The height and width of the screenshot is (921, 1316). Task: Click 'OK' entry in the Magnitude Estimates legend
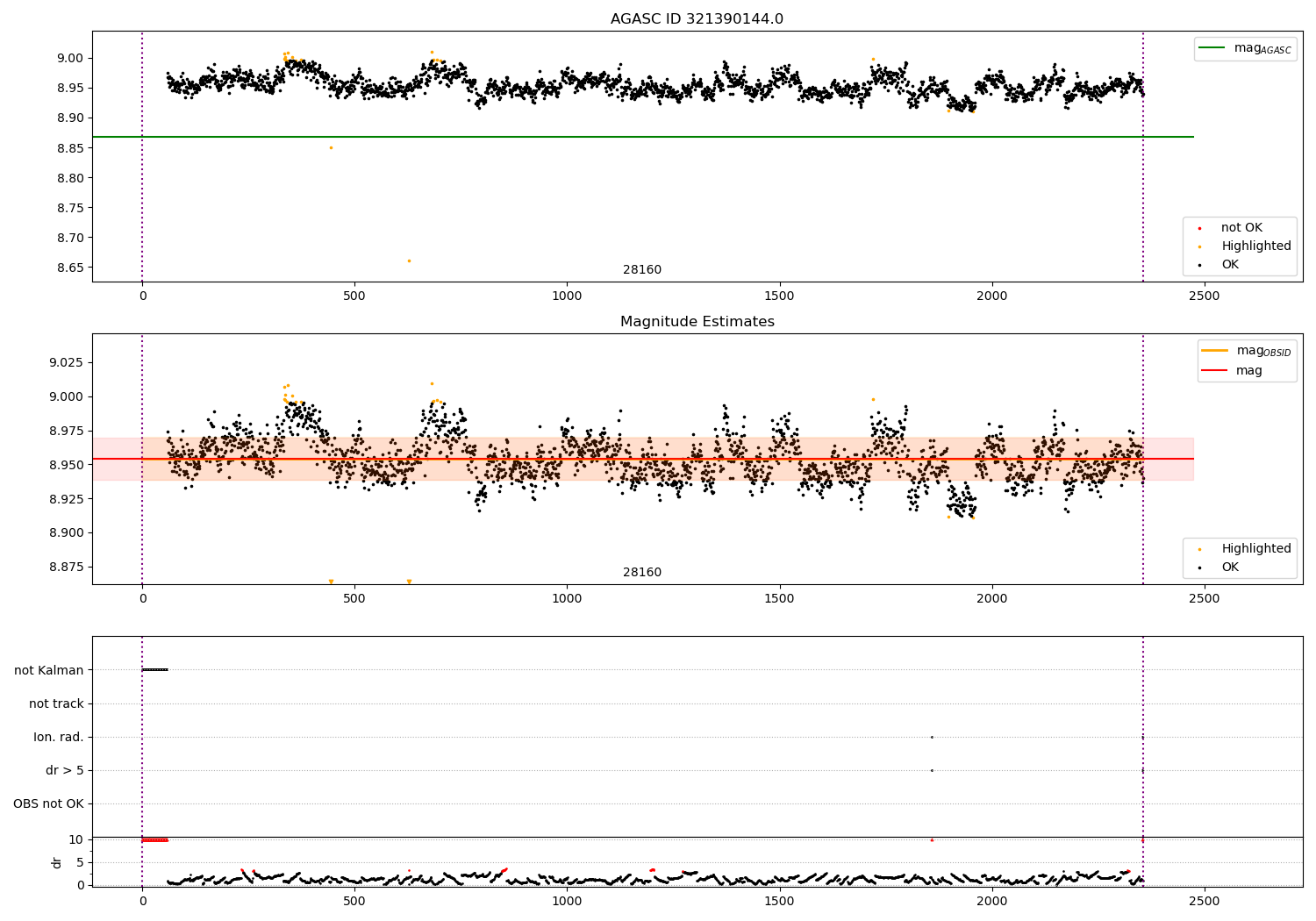(1230, 568)
